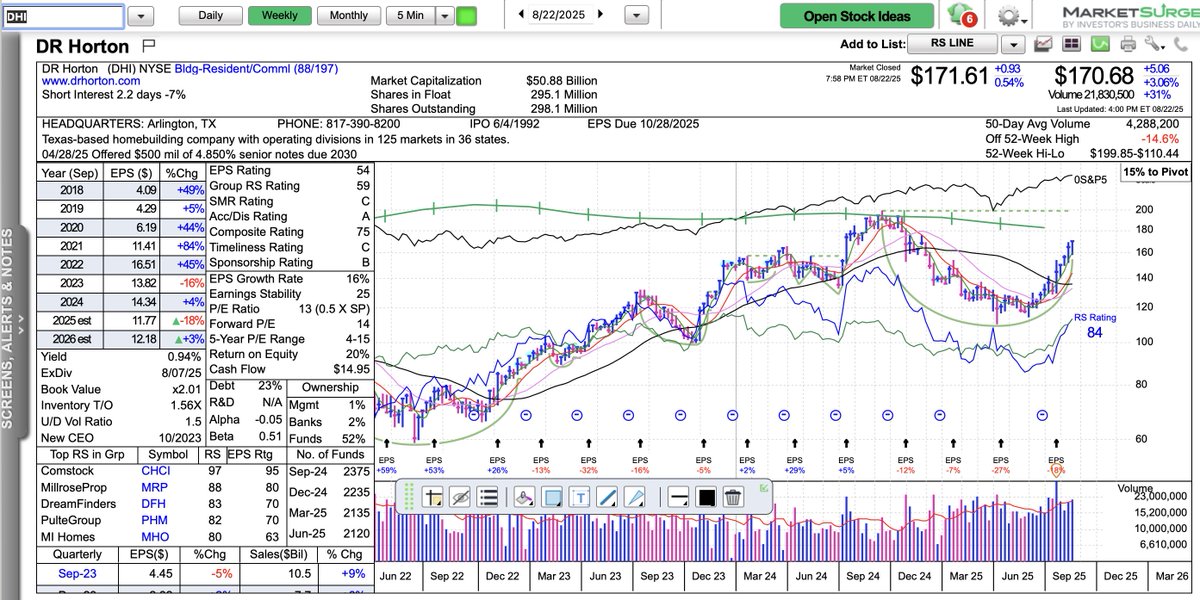Open the chart view icon beside RS LINE
The width and height of the screenshot is (1200, 600).
tap(1044, 43)
